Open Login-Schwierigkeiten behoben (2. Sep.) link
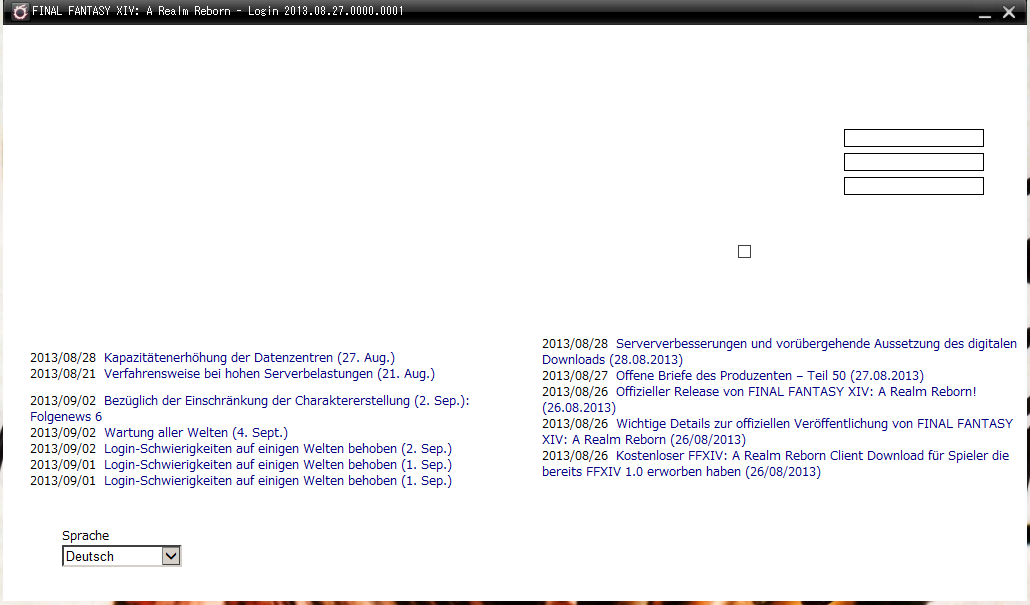The height and width of the screenshot is (605, 1030). 278,449
